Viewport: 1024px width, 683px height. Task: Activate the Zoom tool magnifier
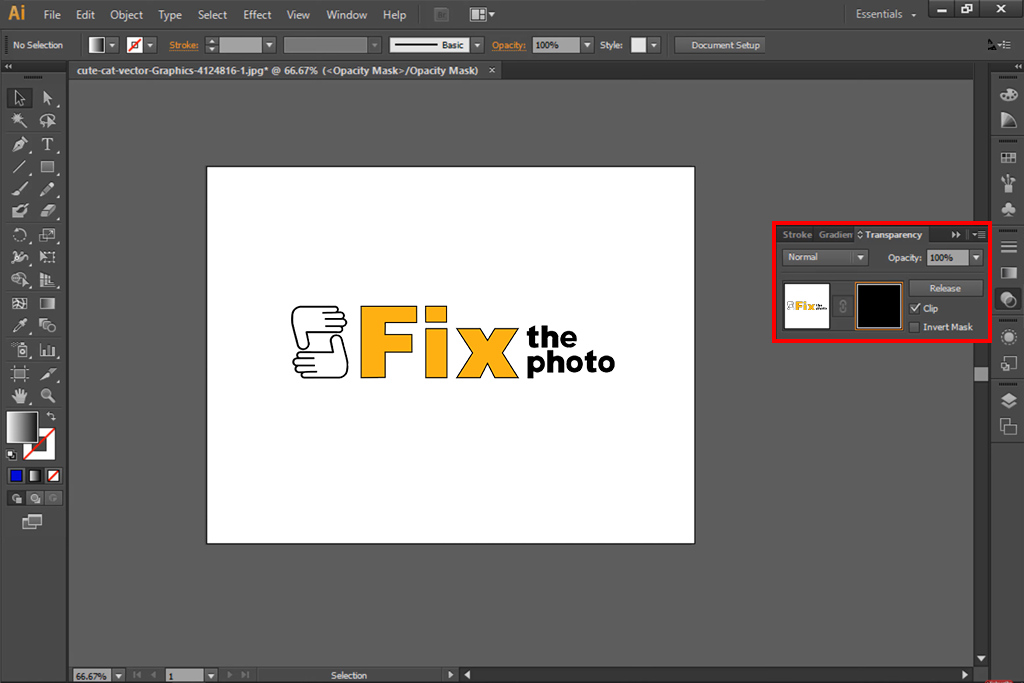(x=47, y=396)
